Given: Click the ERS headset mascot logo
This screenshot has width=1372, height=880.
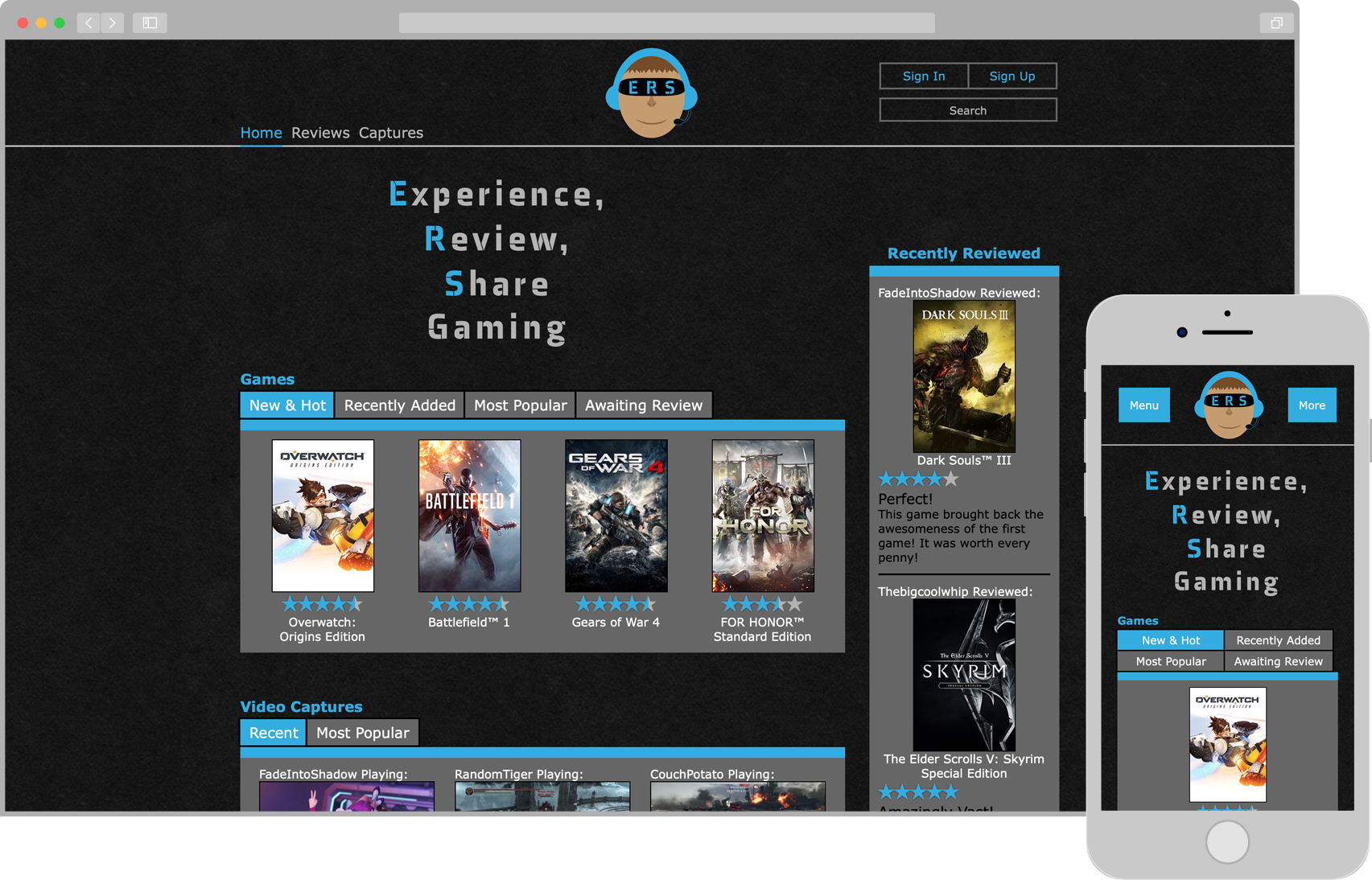Looking at the screenshot, I should point(652,93).
